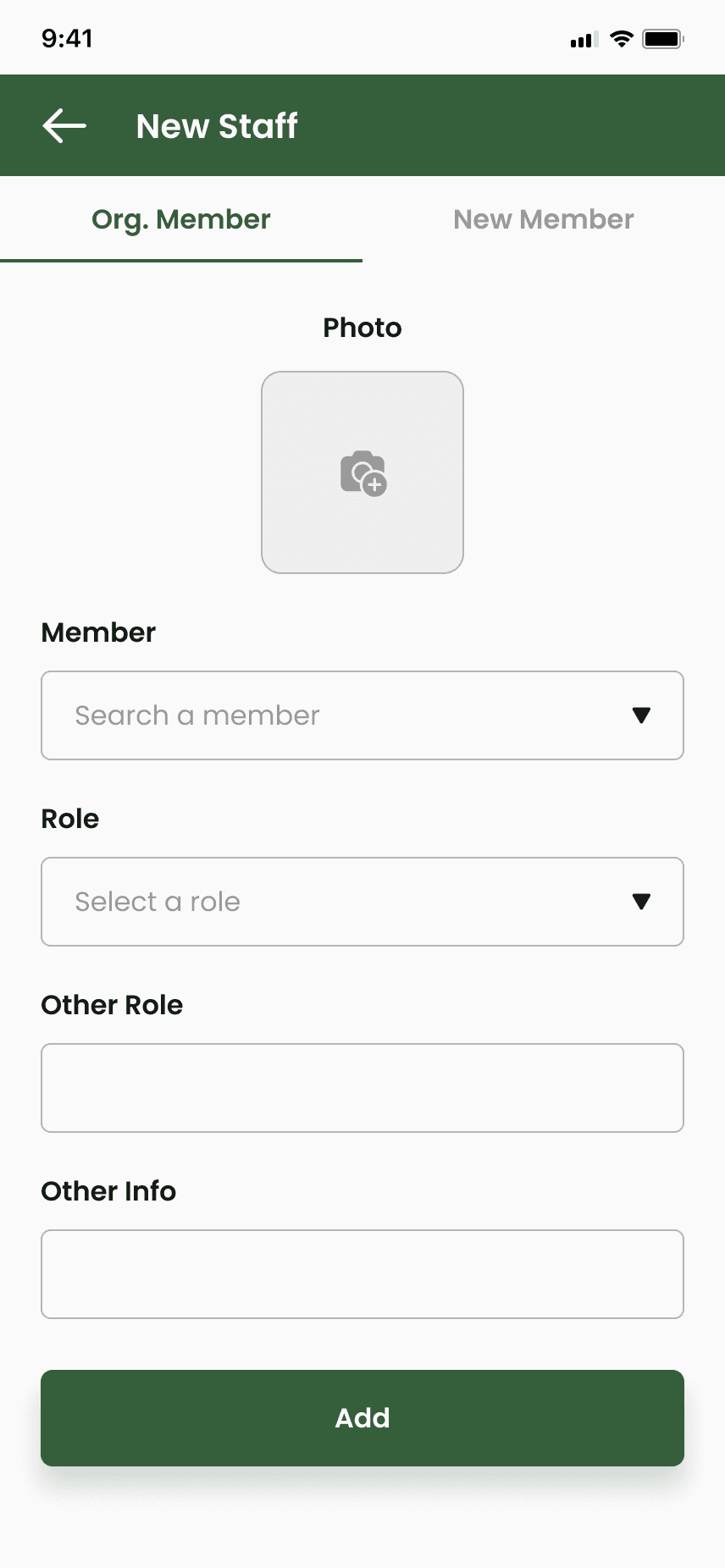This screenshot has height=1568, width=725.
Task: Switch to the New Member tab
Action: tap(544, 219)
